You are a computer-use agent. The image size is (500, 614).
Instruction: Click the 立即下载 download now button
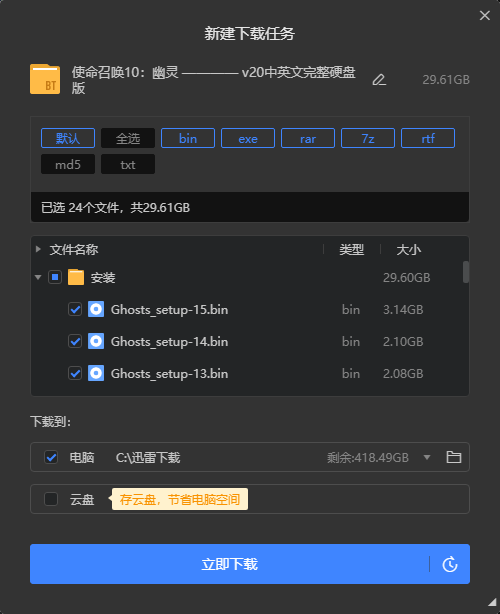(x=229, y=564)
